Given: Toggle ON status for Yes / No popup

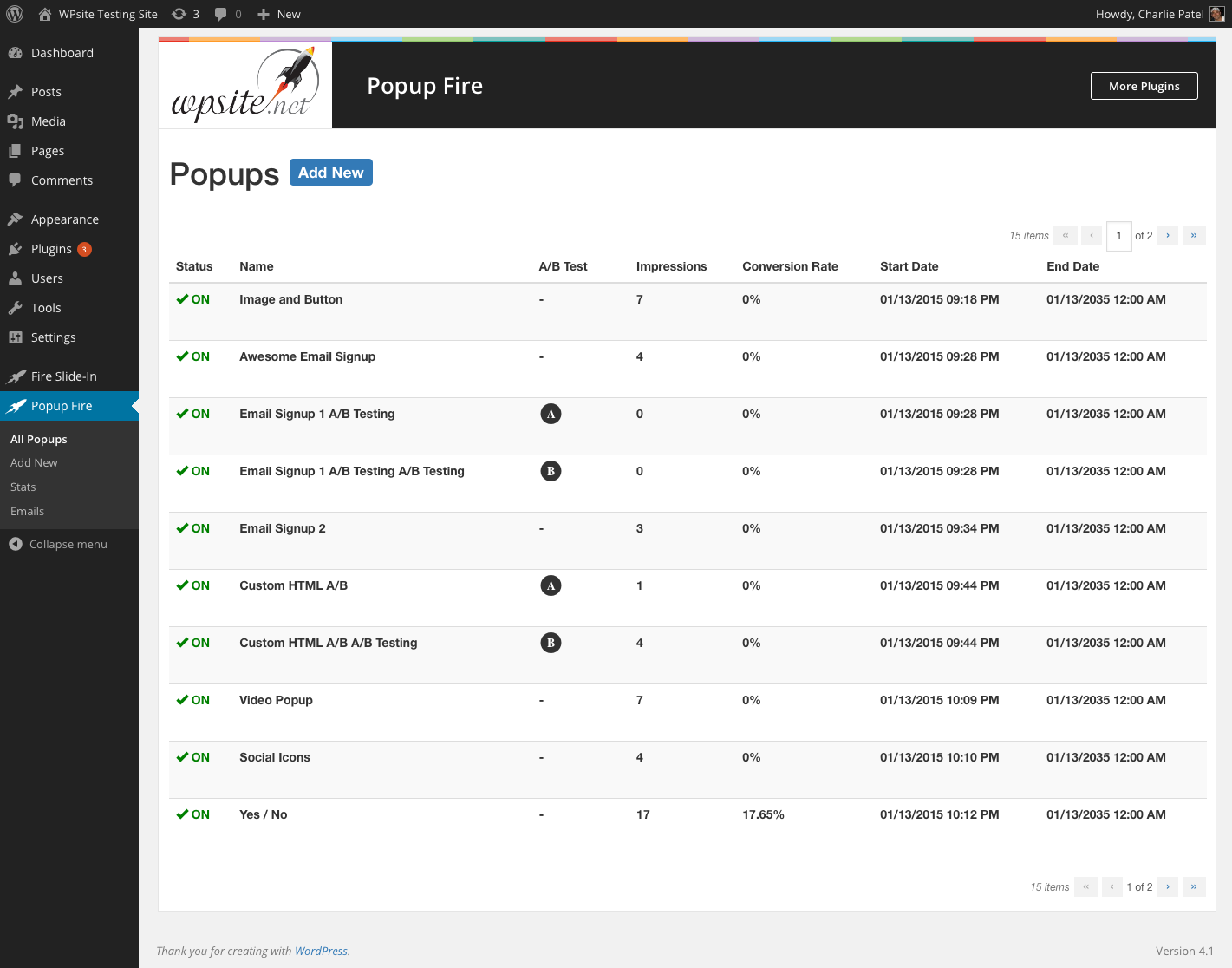Looking at the screenshot, I should pyautogui.click(x=192, y=814).
